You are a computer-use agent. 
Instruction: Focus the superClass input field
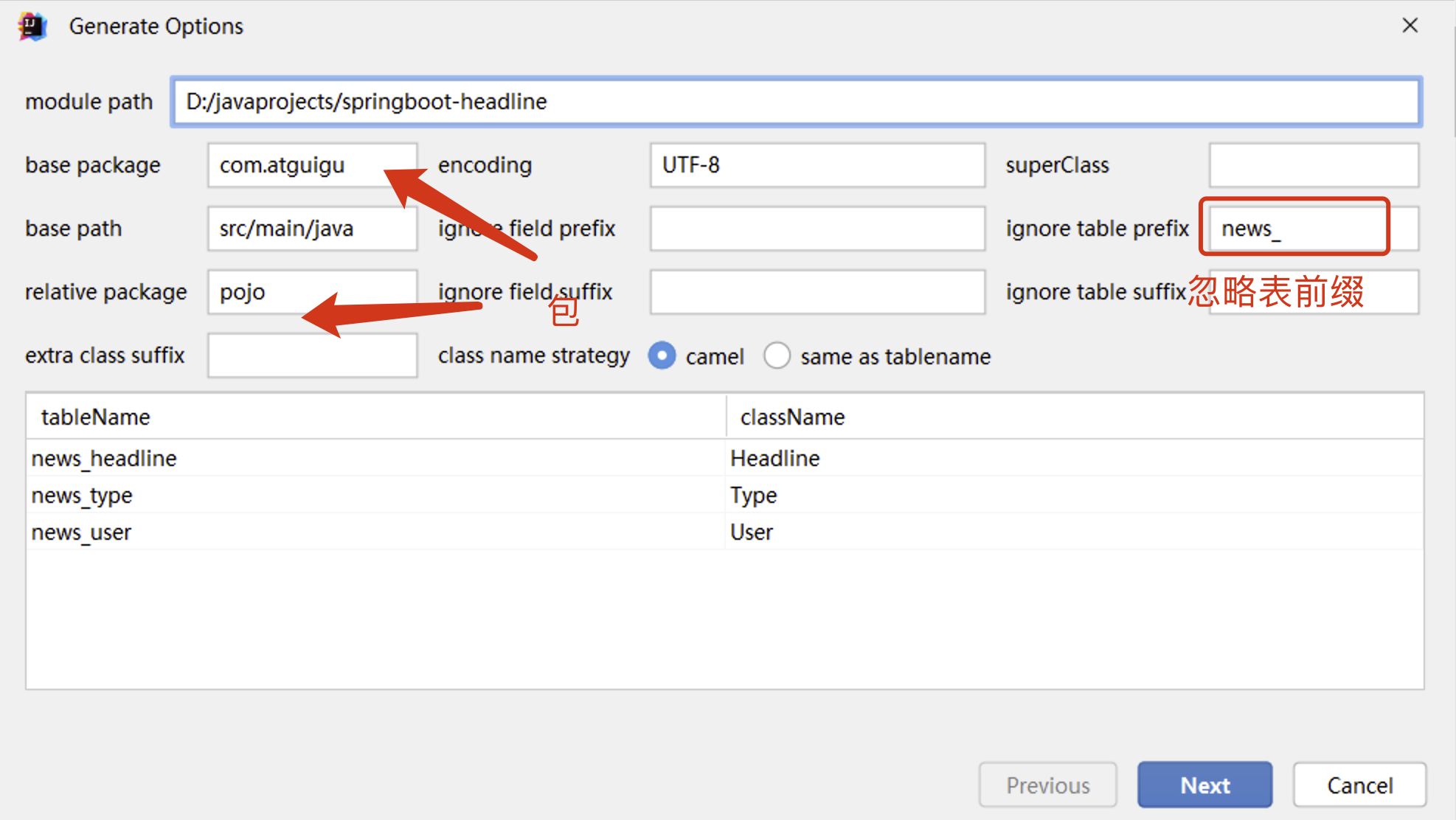[x=1313, y=165]
